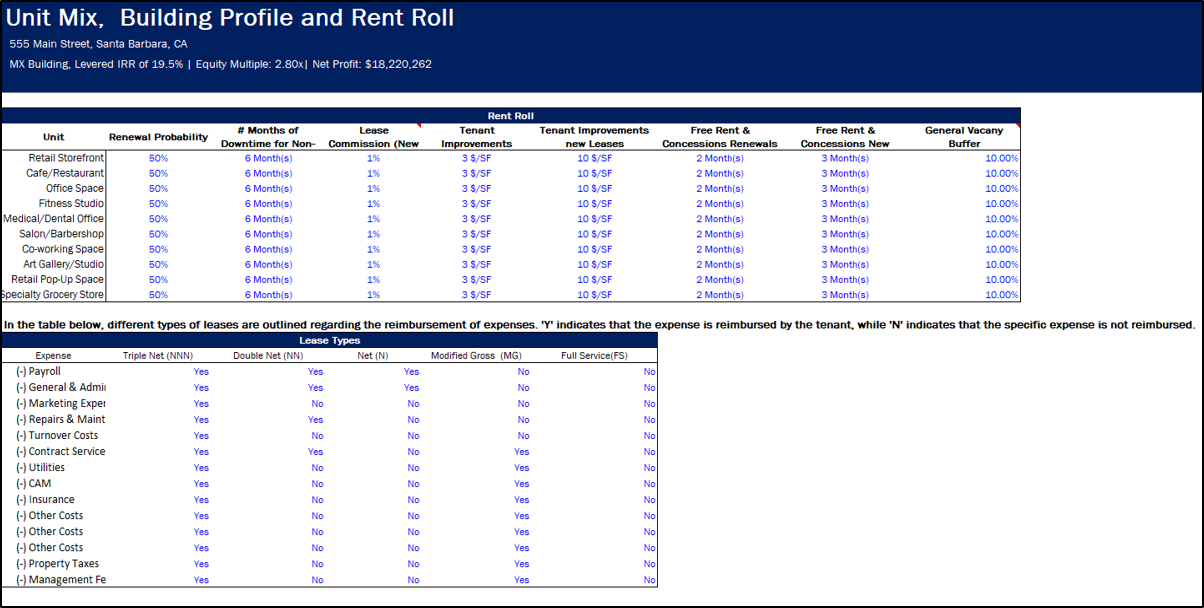Screen dimensions: 1204x608
Task: Select the Unit Mix page title
Action: pos(230,18)
